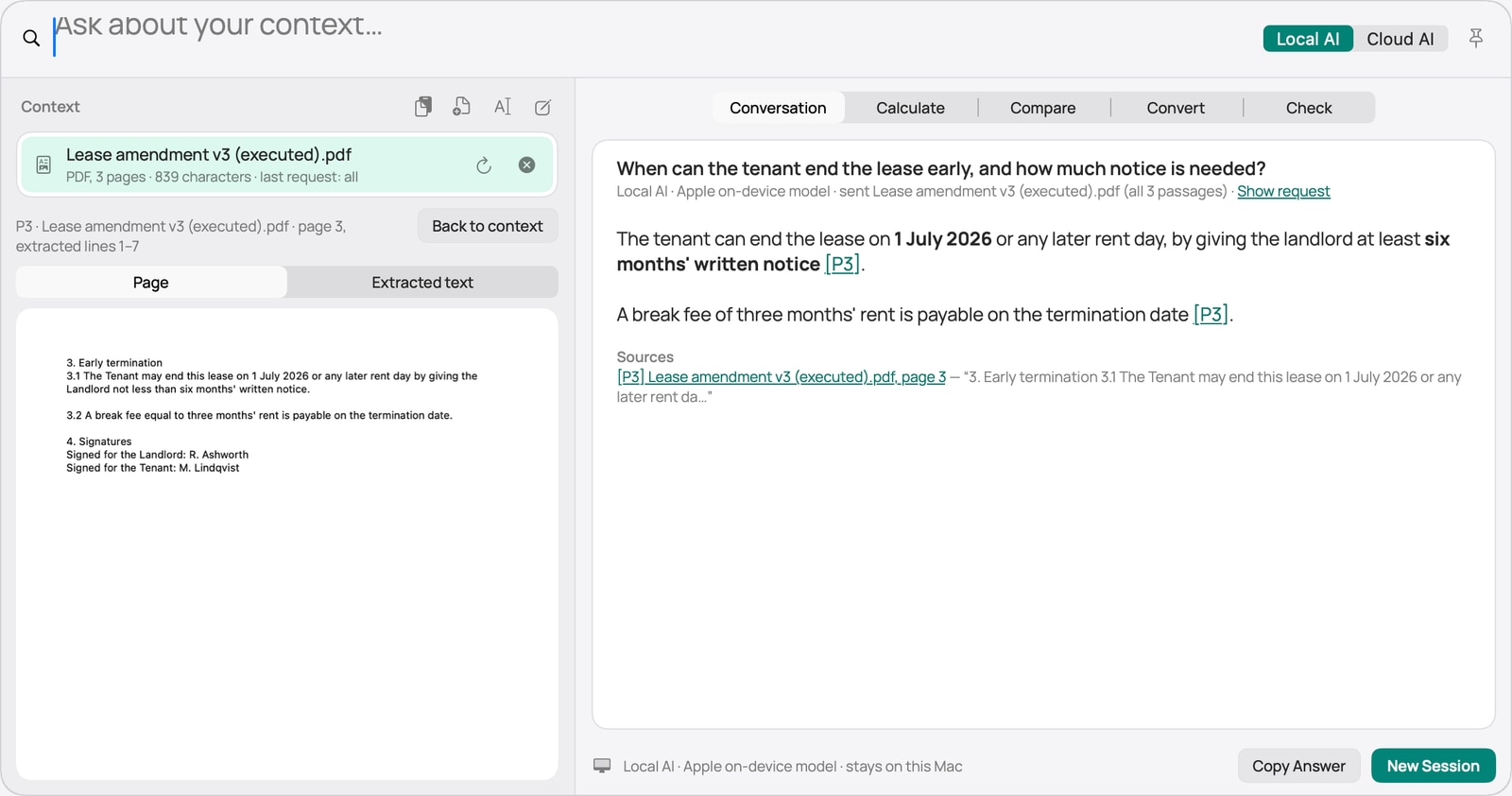Click the [P3] citation after 'termination date'
Image resolution: width=1512 pixels, height=796 pixels.
(1211, 314)
